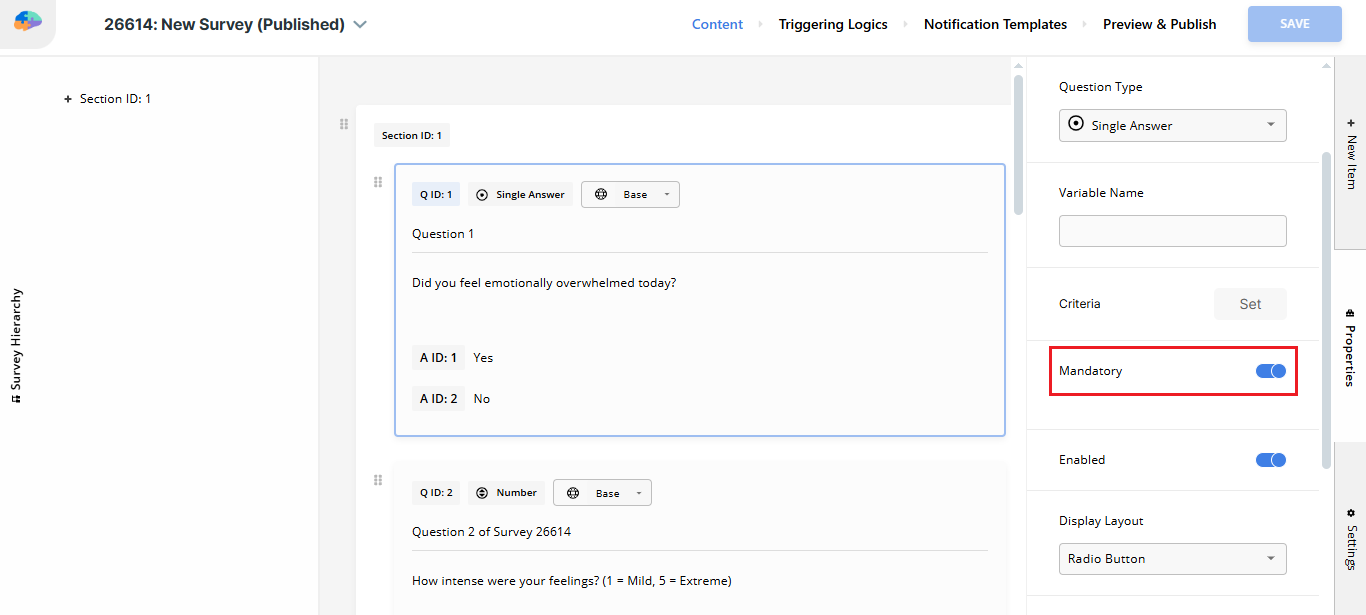The height and width of the screenshot is (615, 1366).
Task: Edit the Question 1 title field
Action: click(699, 234)
